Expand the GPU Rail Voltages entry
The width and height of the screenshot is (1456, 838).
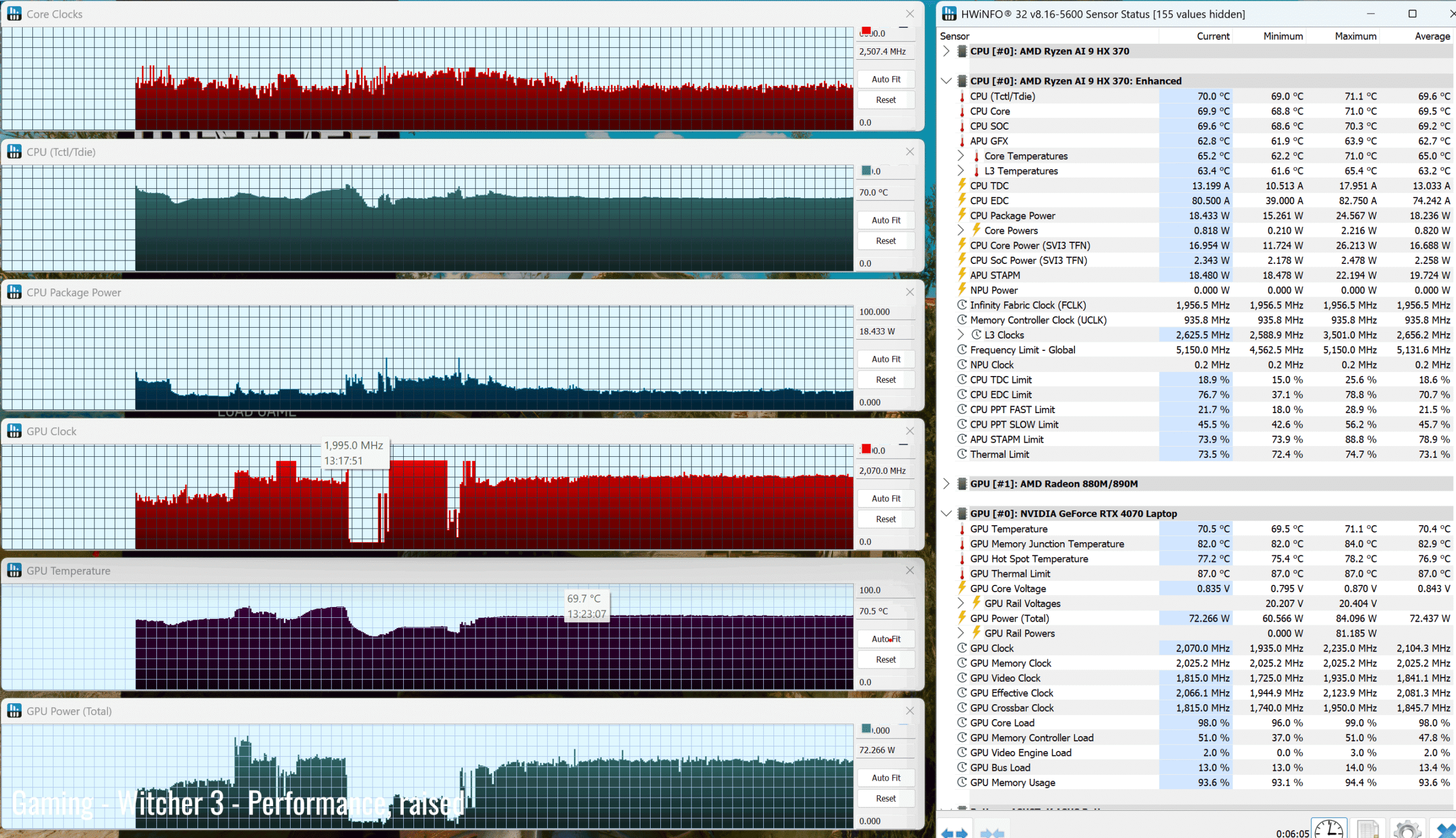tap(961, 603)
